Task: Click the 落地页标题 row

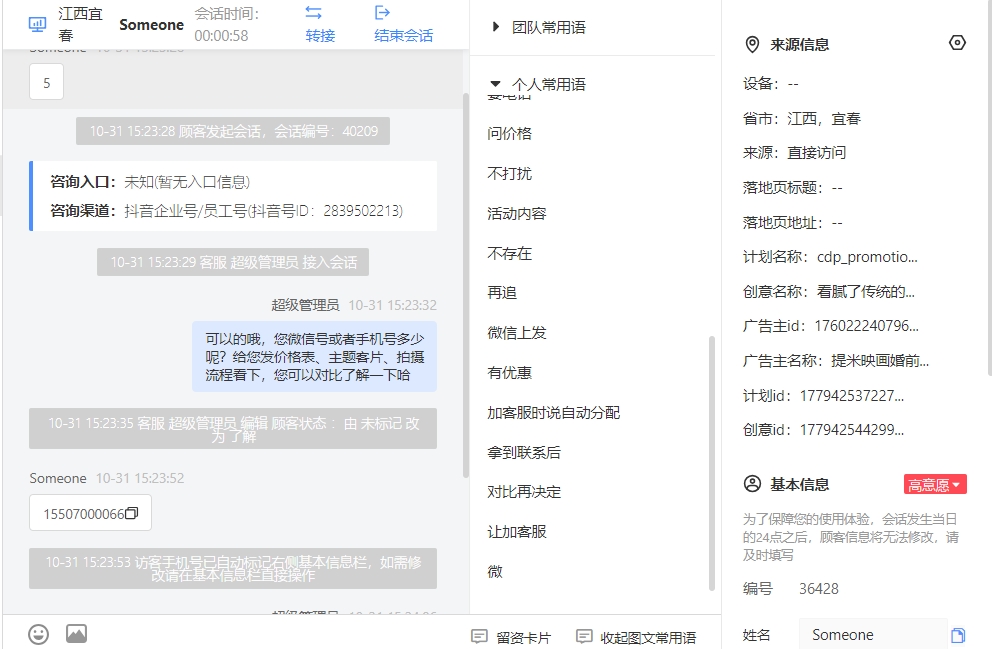Action: [793, 188]
